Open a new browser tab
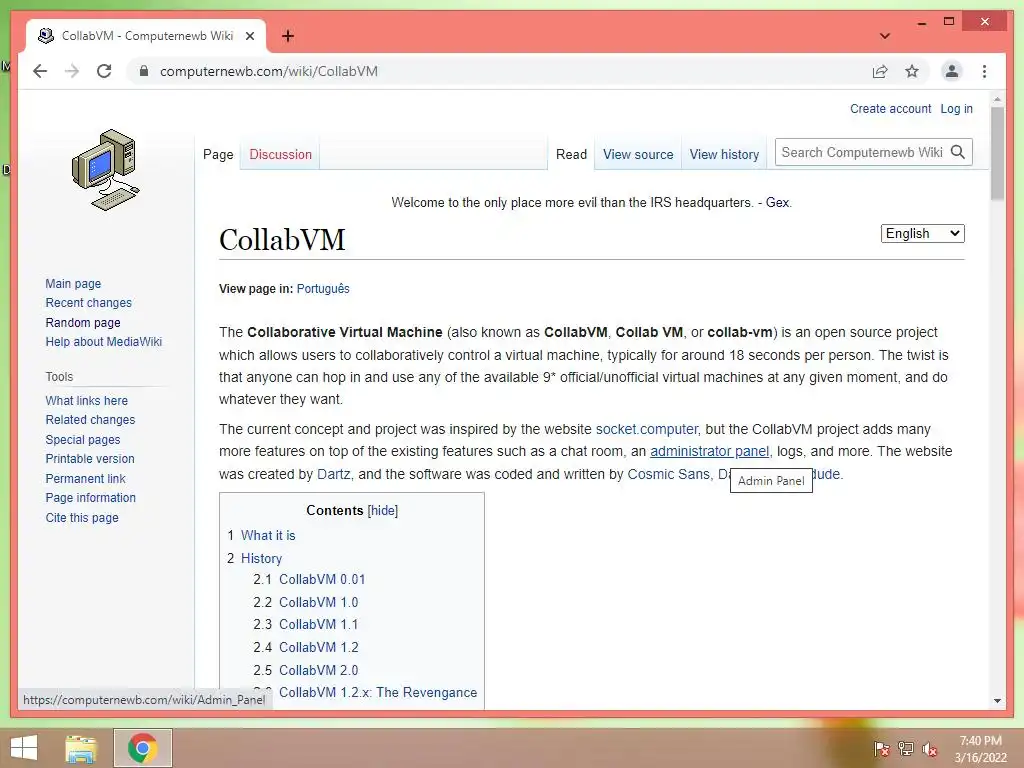 pyautogui.click(x=287, y=36)
